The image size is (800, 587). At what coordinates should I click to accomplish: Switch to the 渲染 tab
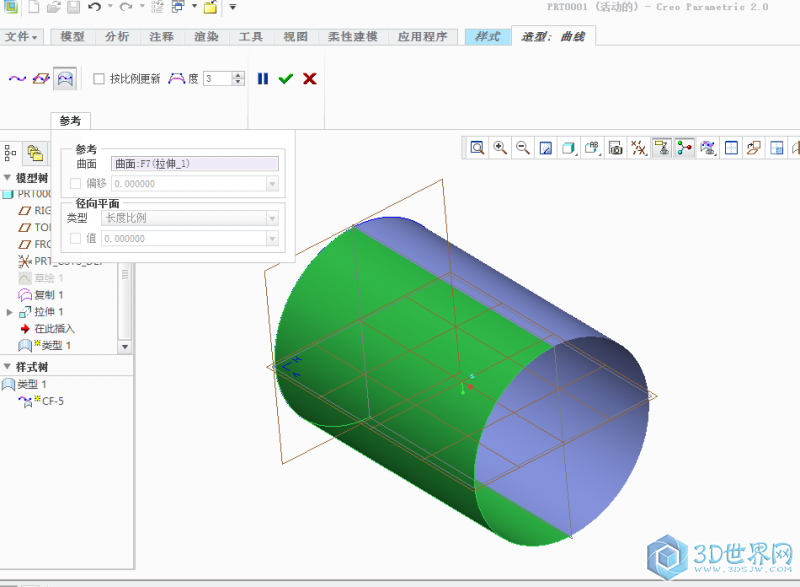pyautogui.click(x=206, y=37)
